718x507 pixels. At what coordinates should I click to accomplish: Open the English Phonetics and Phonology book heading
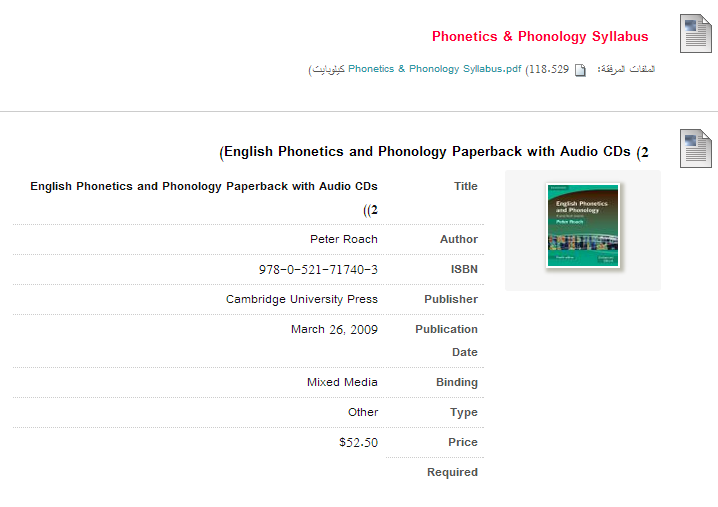[434, 152]
